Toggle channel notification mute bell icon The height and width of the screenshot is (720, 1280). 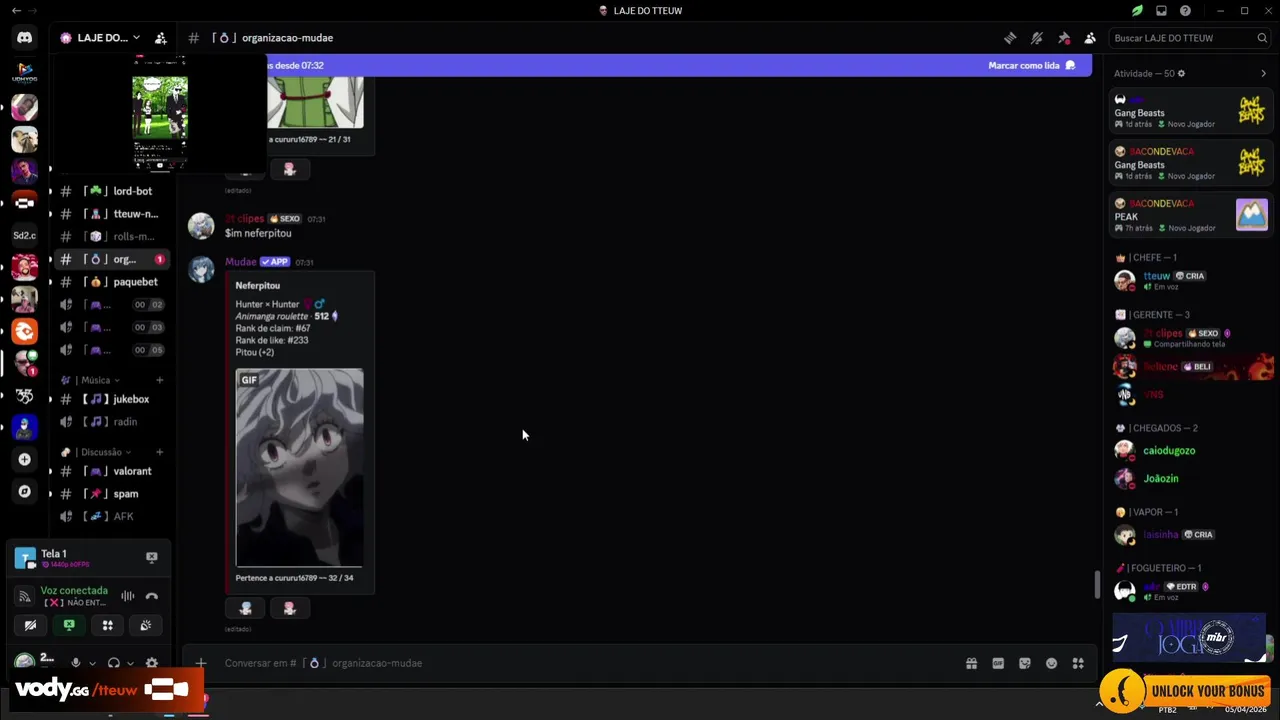coord(1037,38)
